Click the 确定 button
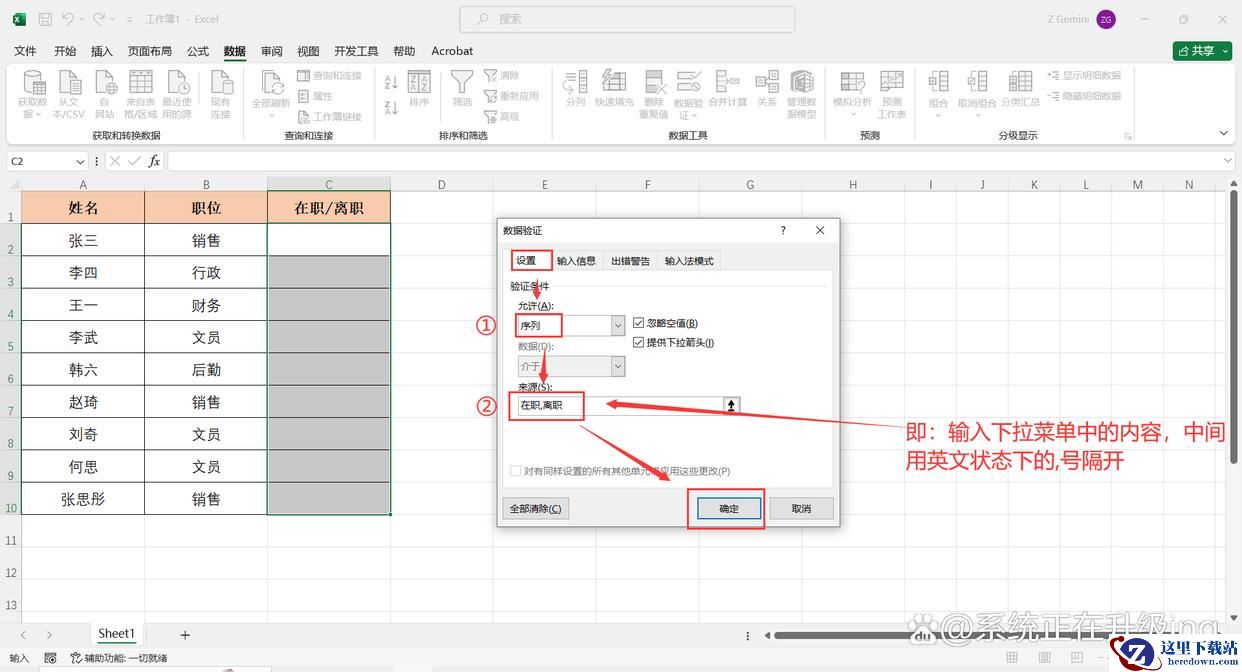The width and height of the screenshot is (1242, 672). coord(729,509)
